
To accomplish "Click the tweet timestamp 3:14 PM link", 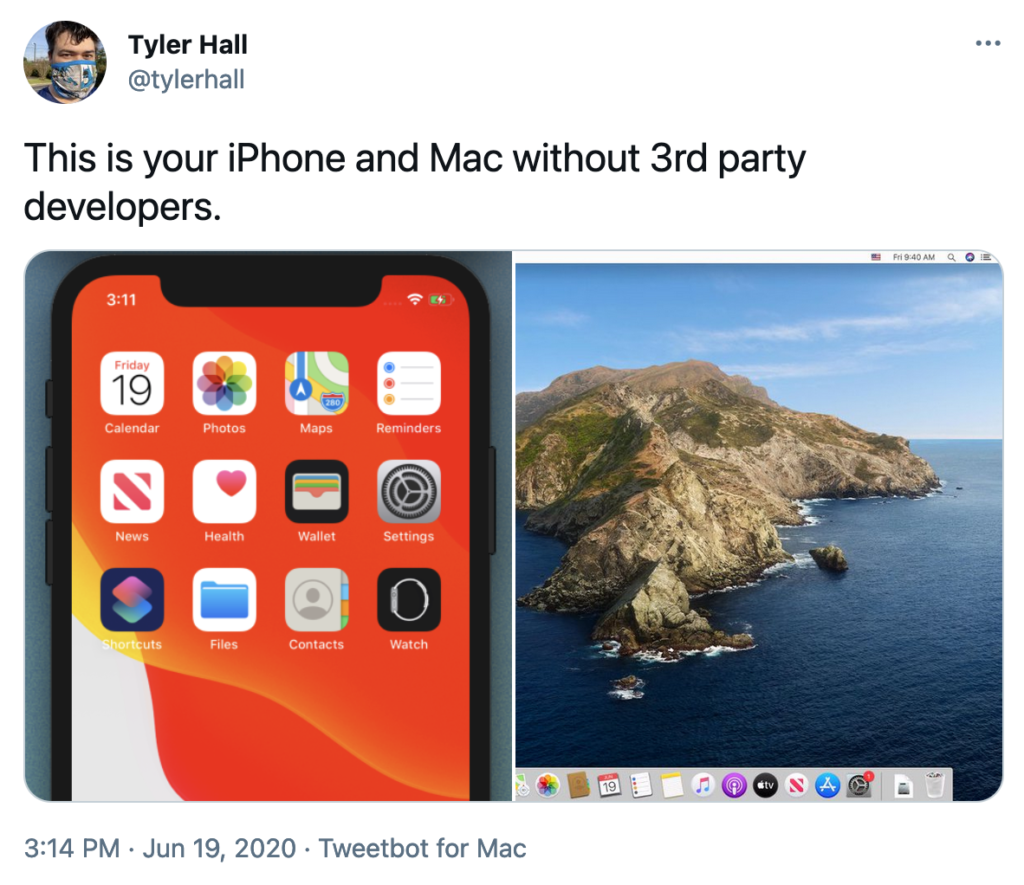I will (72, 848).
